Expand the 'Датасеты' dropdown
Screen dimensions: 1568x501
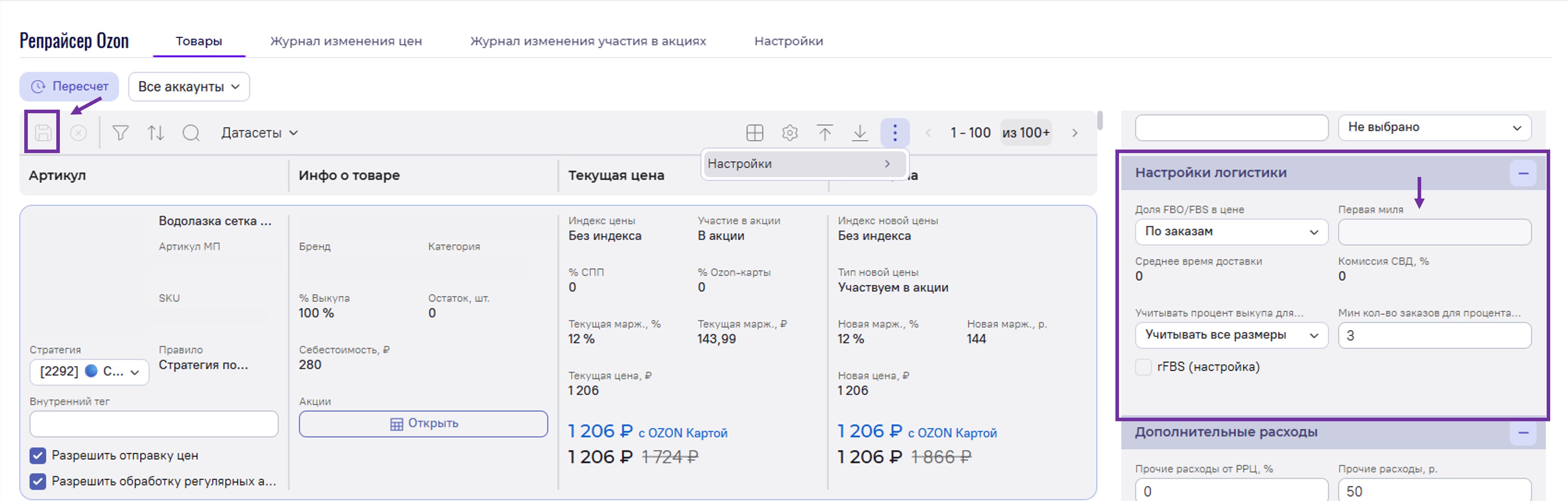point(259,132)
